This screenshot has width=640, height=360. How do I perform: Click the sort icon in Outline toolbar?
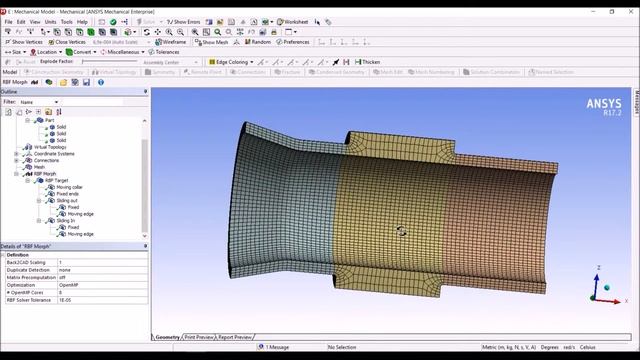click(59, 112)
